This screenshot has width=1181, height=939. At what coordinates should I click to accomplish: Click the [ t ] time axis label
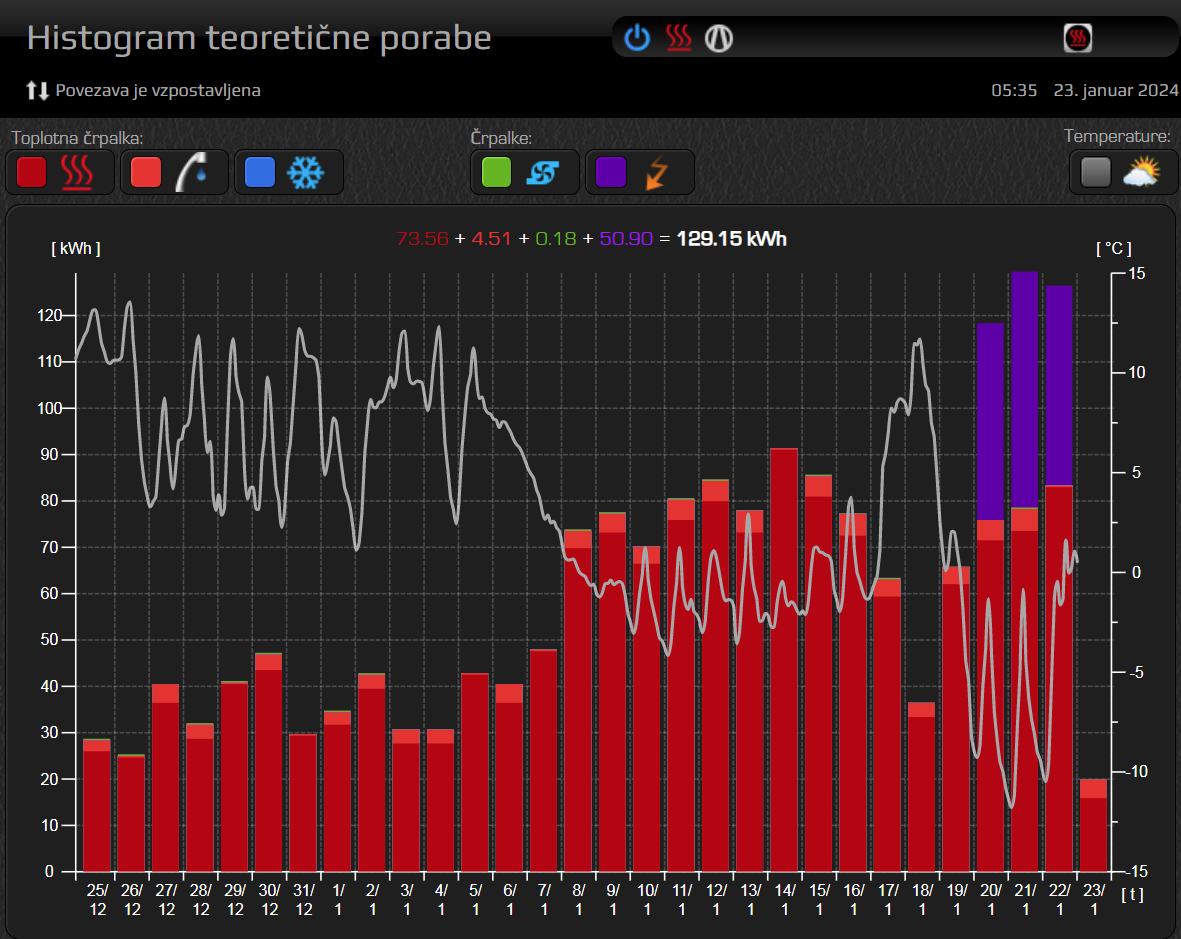tap(1132, 895)
